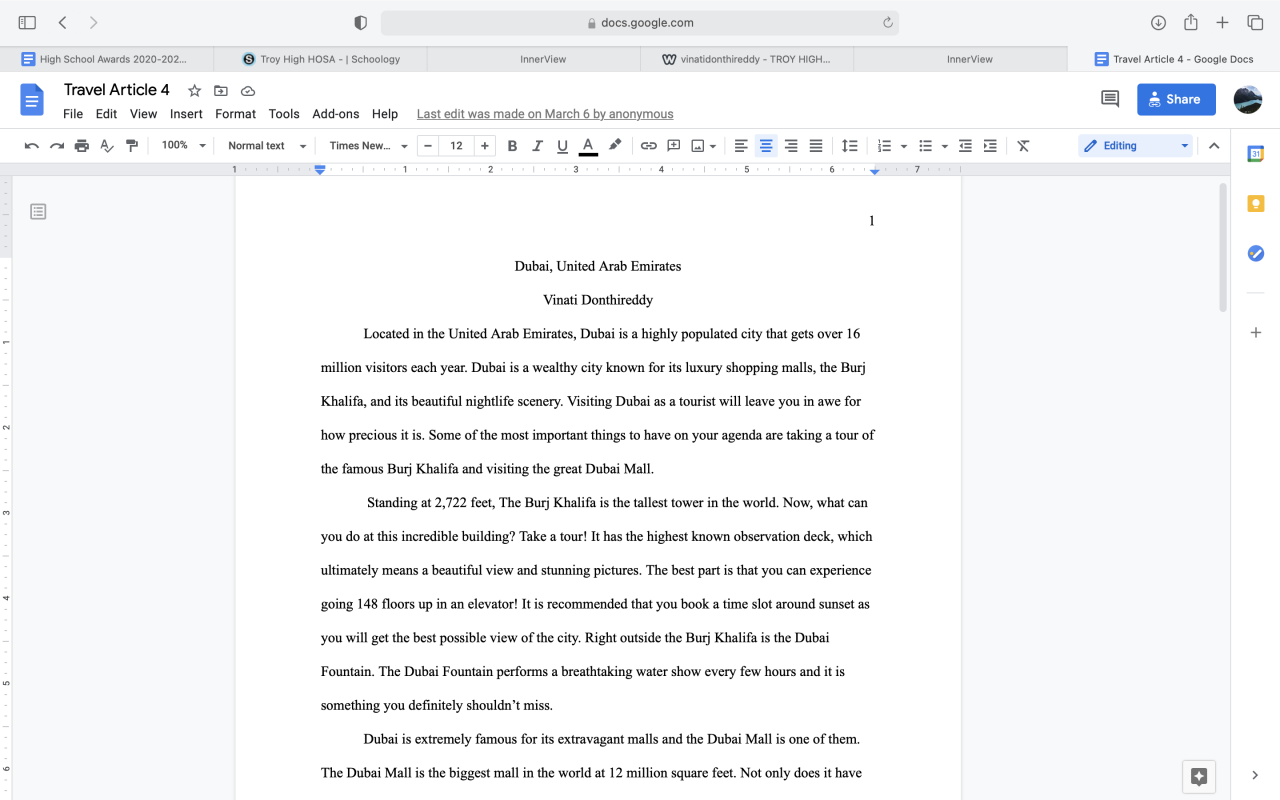Get add-ons with the plus icon
Viewport: 1280px width, 800px height.
pos(1256,332)
